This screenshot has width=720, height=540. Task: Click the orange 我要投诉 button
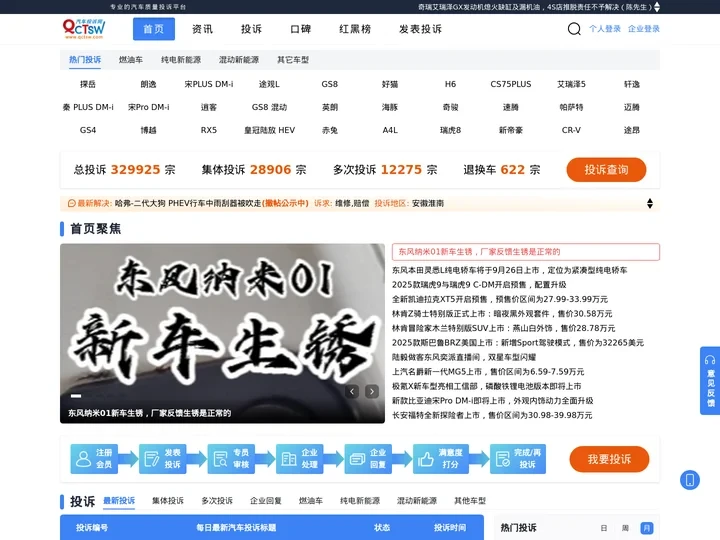(609, 459)
